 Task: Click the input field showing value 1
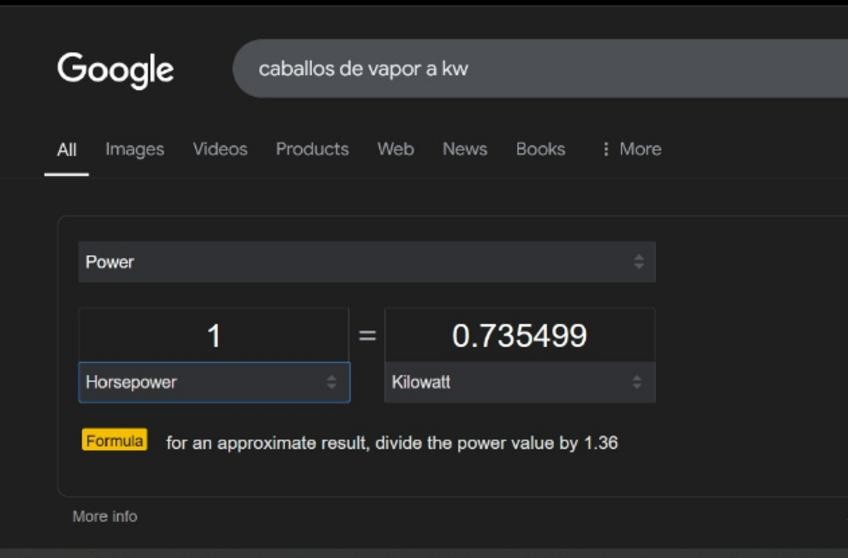tap(214, 336)
